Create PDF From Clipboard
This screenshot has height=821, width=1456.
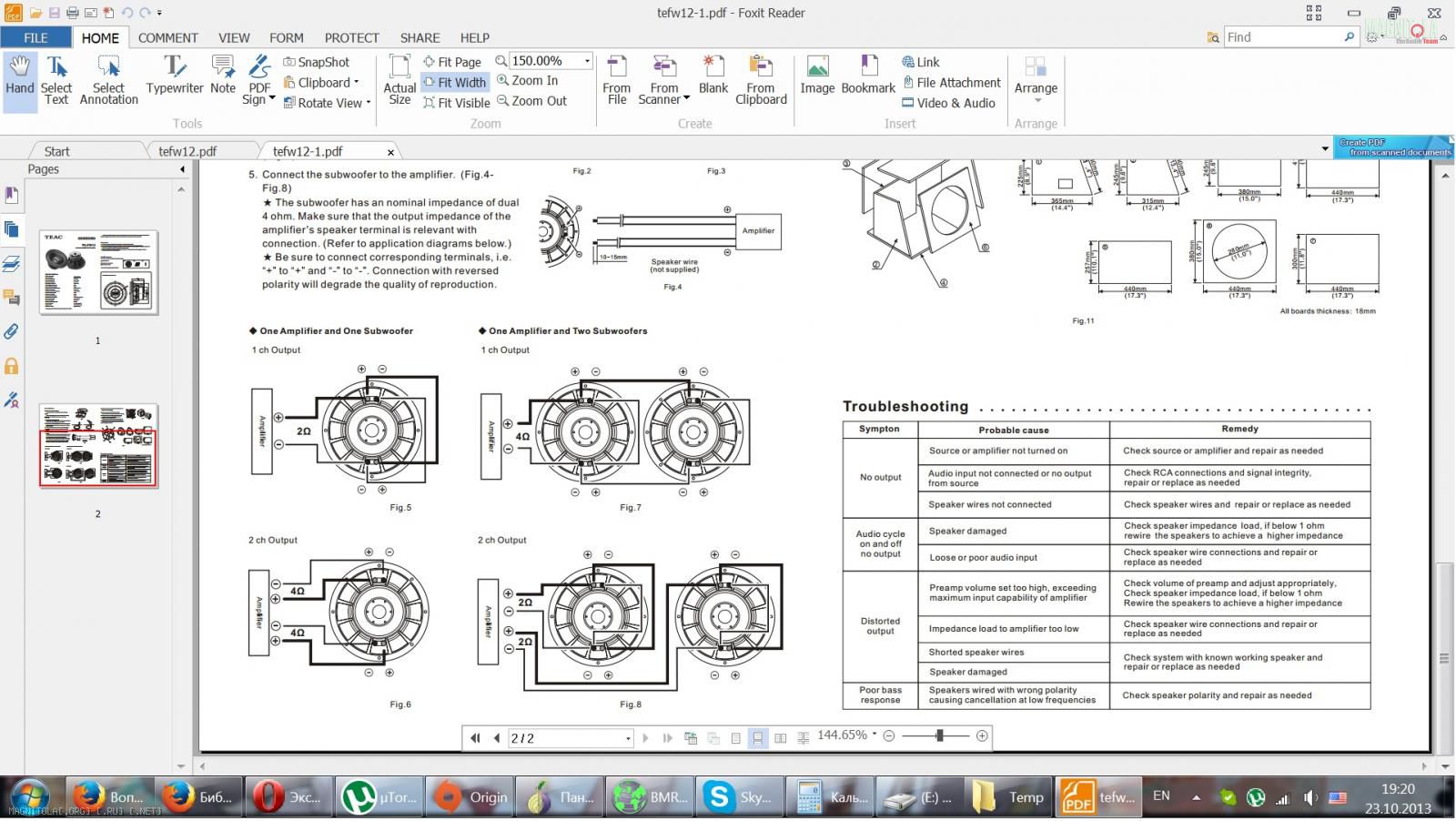click(761, 81)
